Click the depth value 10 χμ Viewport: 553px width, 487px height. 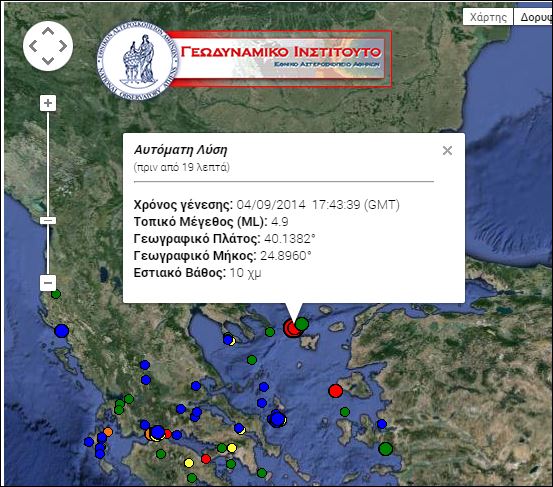coord(245,273)
